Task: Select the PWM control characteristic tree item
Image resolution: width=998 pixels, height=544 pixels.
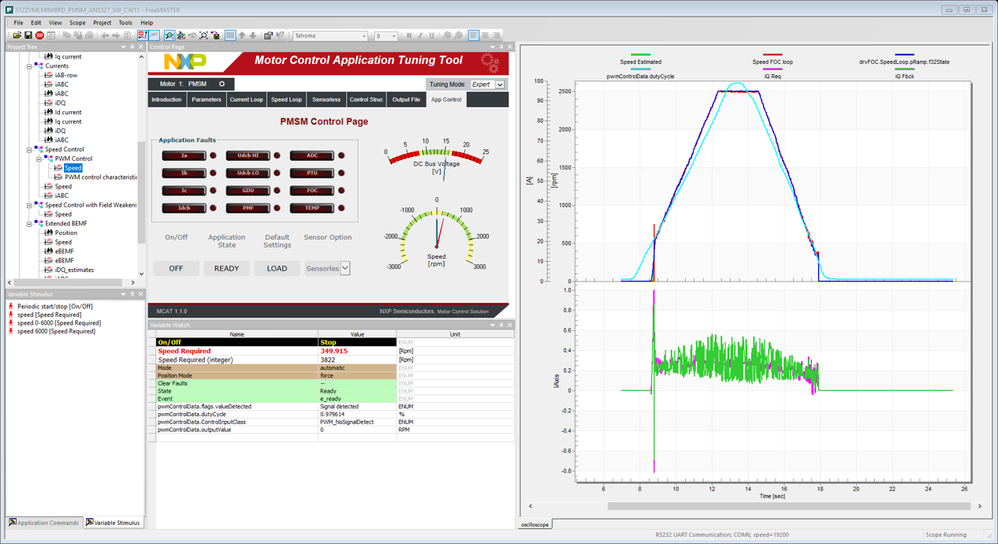Action: [100, 177]
